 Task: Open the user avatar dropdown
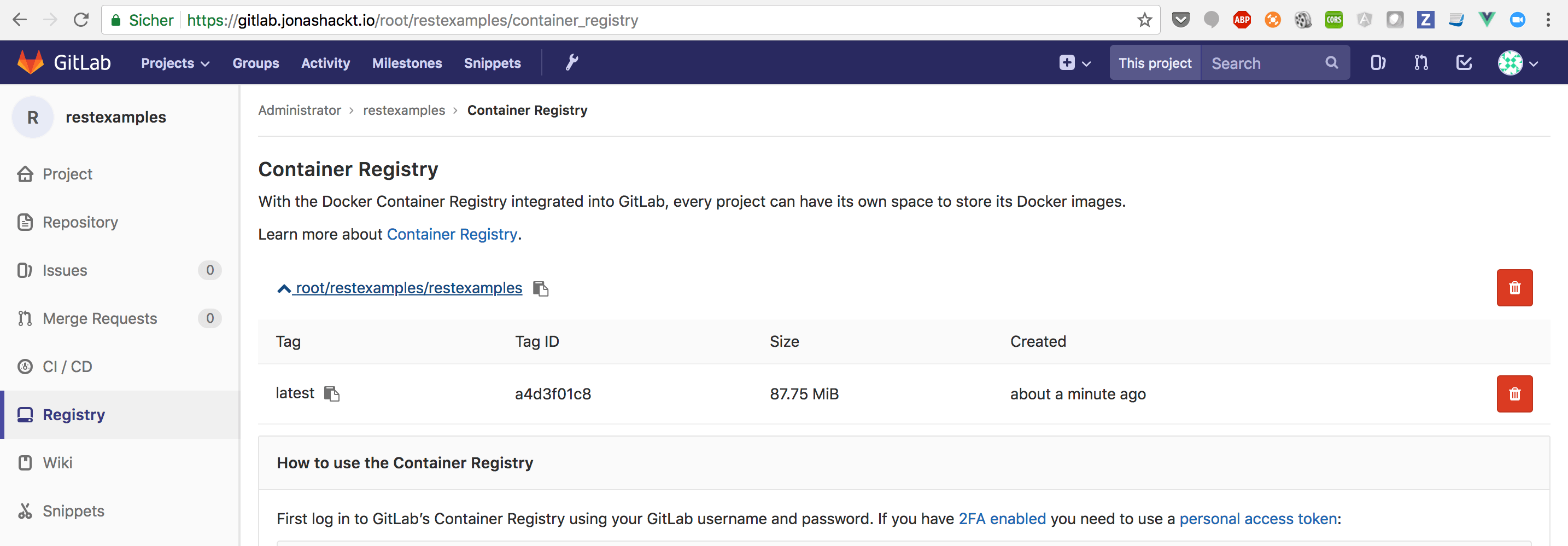tap(1518, 63)
